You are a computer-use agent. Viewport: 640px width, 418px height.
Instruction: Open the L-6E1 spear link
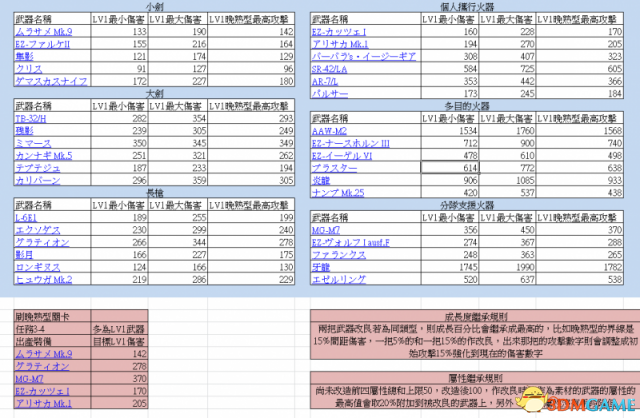pos(26,218)
